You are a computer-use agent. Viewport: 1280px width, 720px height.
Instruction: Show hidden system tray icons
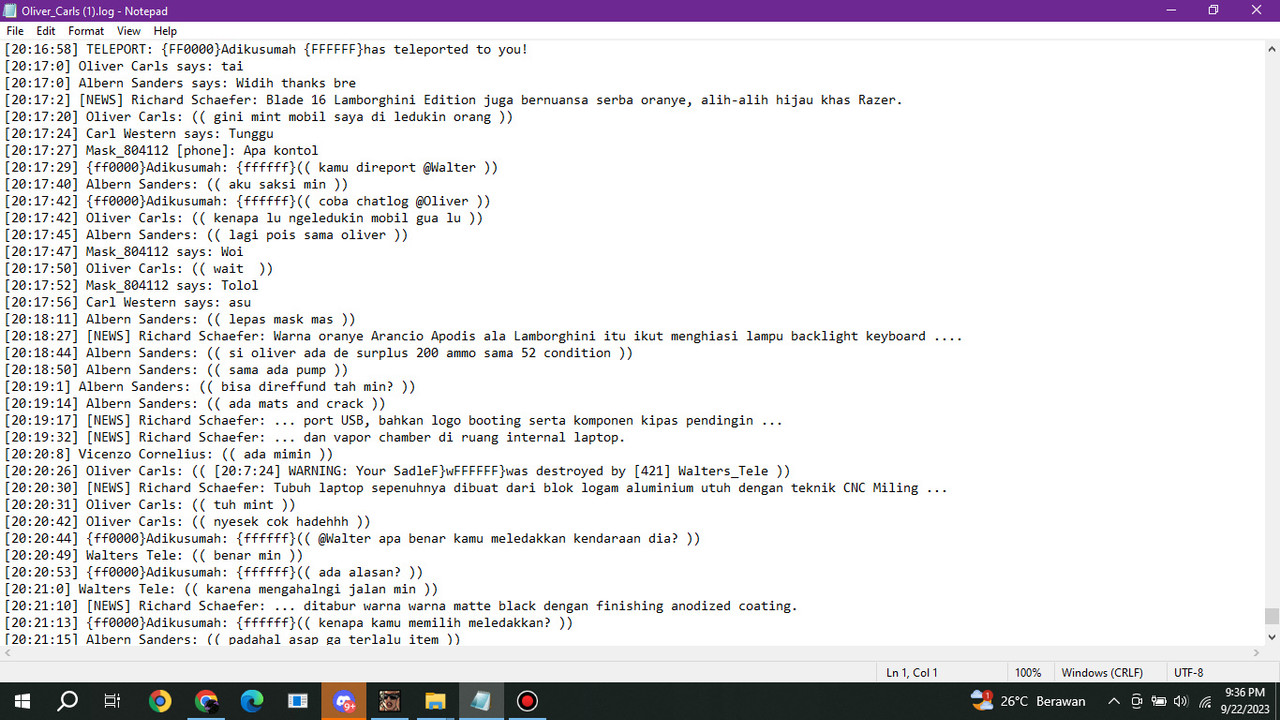(1114, 701)
